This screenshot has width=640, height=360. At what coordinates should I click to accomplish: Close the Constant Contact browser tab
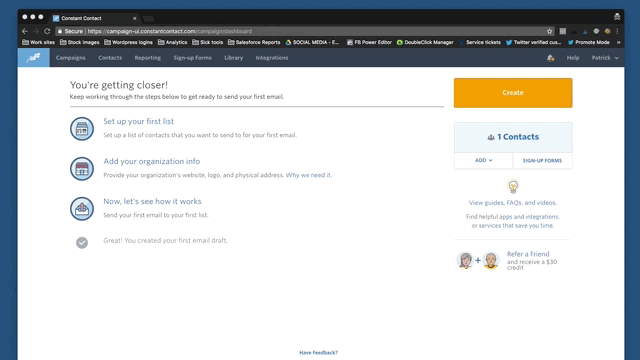tap(134, 18)
